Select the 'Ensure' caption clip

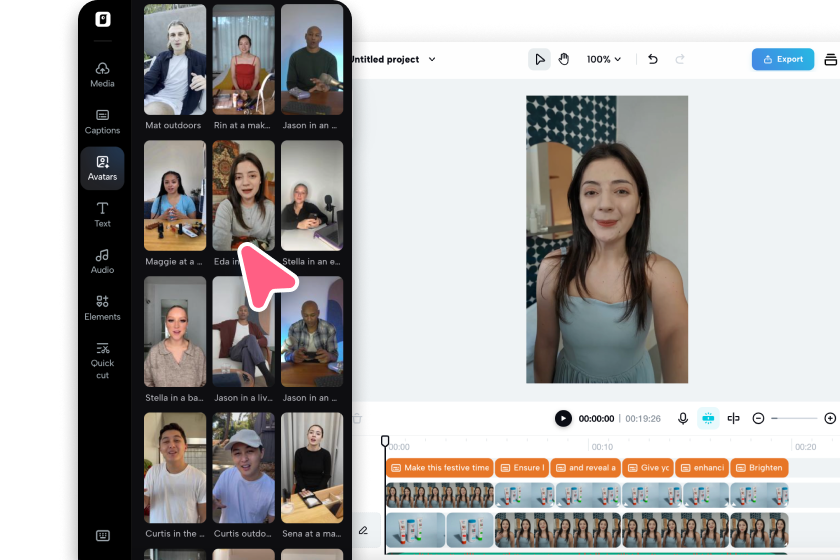[522, 468]
